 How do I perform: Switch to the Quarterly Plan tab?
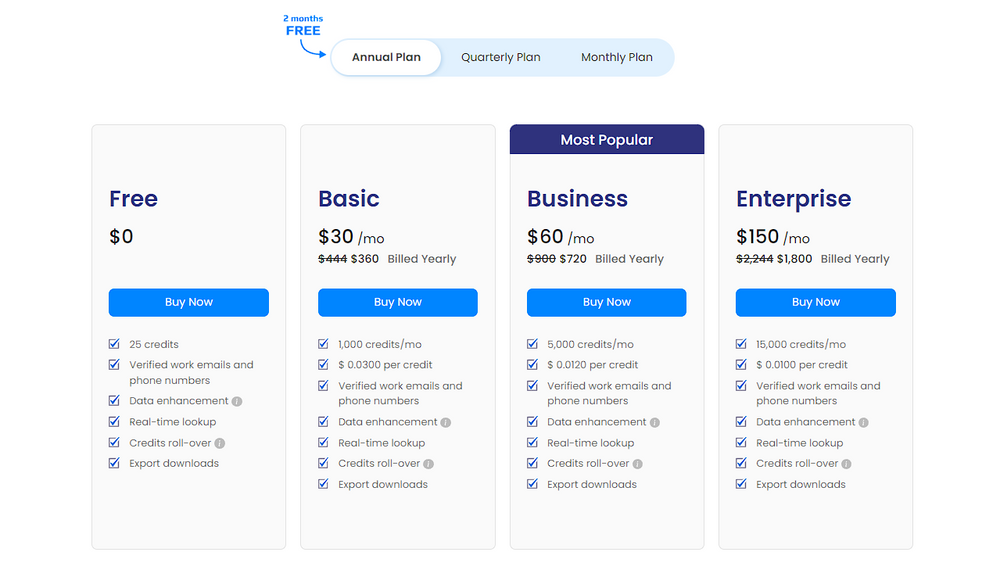[501, 57]
